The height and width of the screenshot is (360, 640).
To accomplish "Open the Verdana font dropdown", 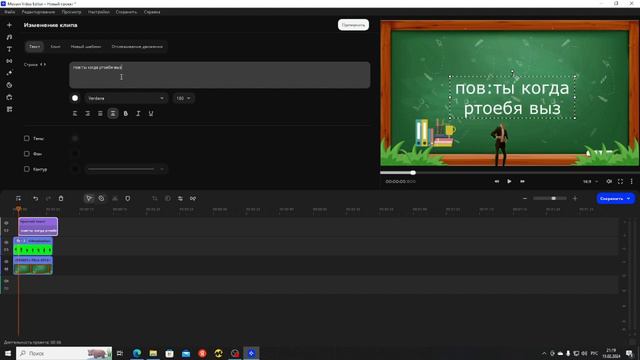I will coord(126,98).
